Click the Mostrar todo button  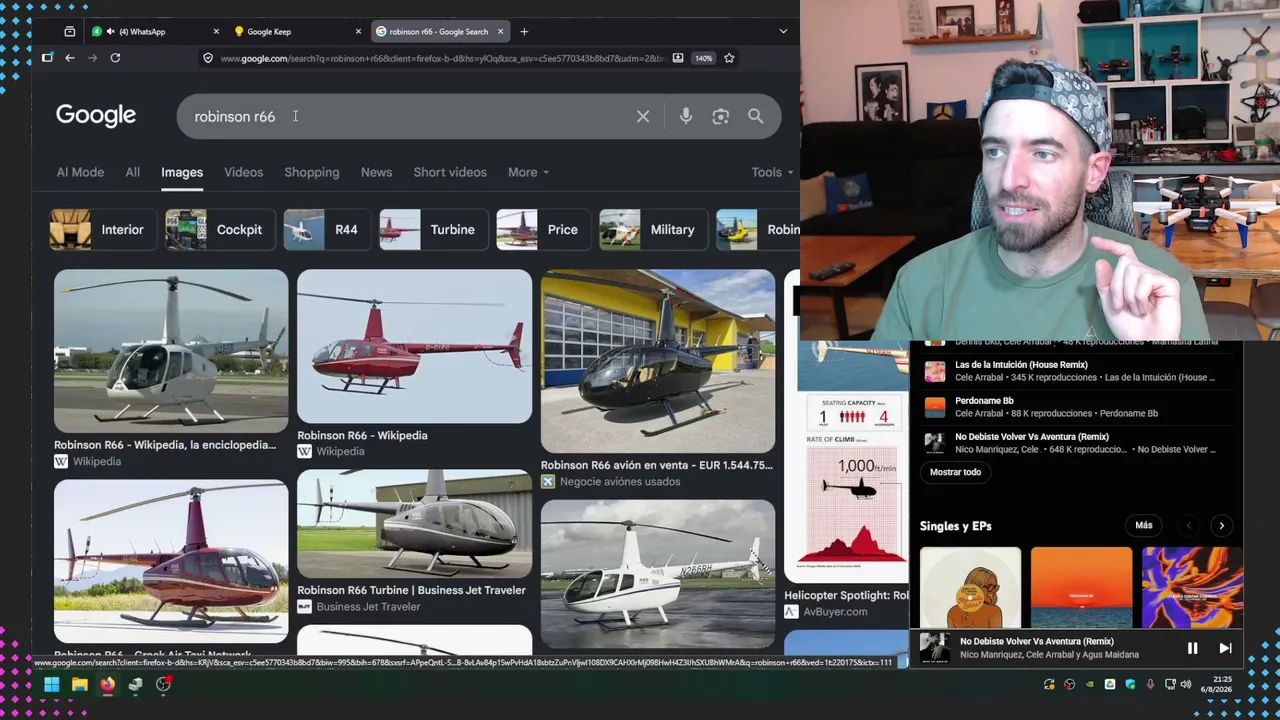coord(955,472)
